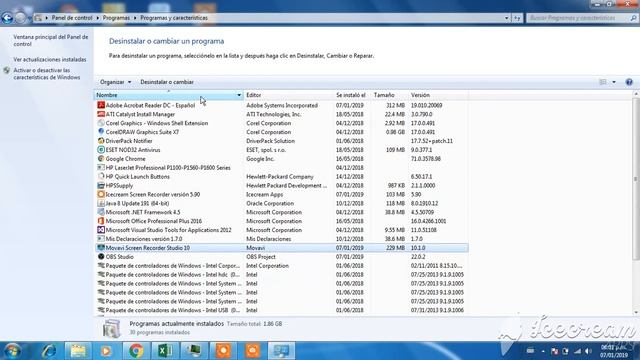The image size is (640, 360).
Task: Go to Panel de control breadcrumb
Action: coord(72,18)
